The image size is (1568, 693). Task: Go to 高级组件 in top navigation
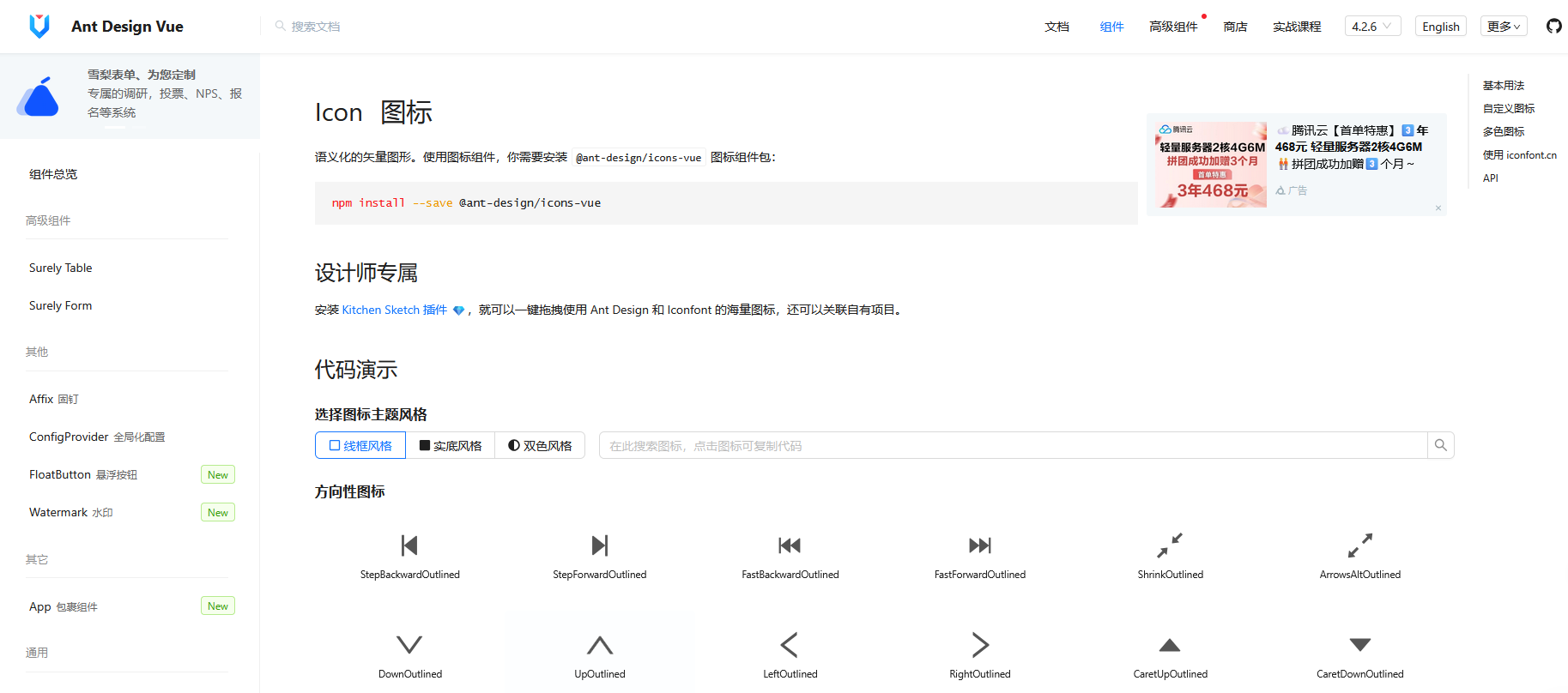coord(1173,27)
